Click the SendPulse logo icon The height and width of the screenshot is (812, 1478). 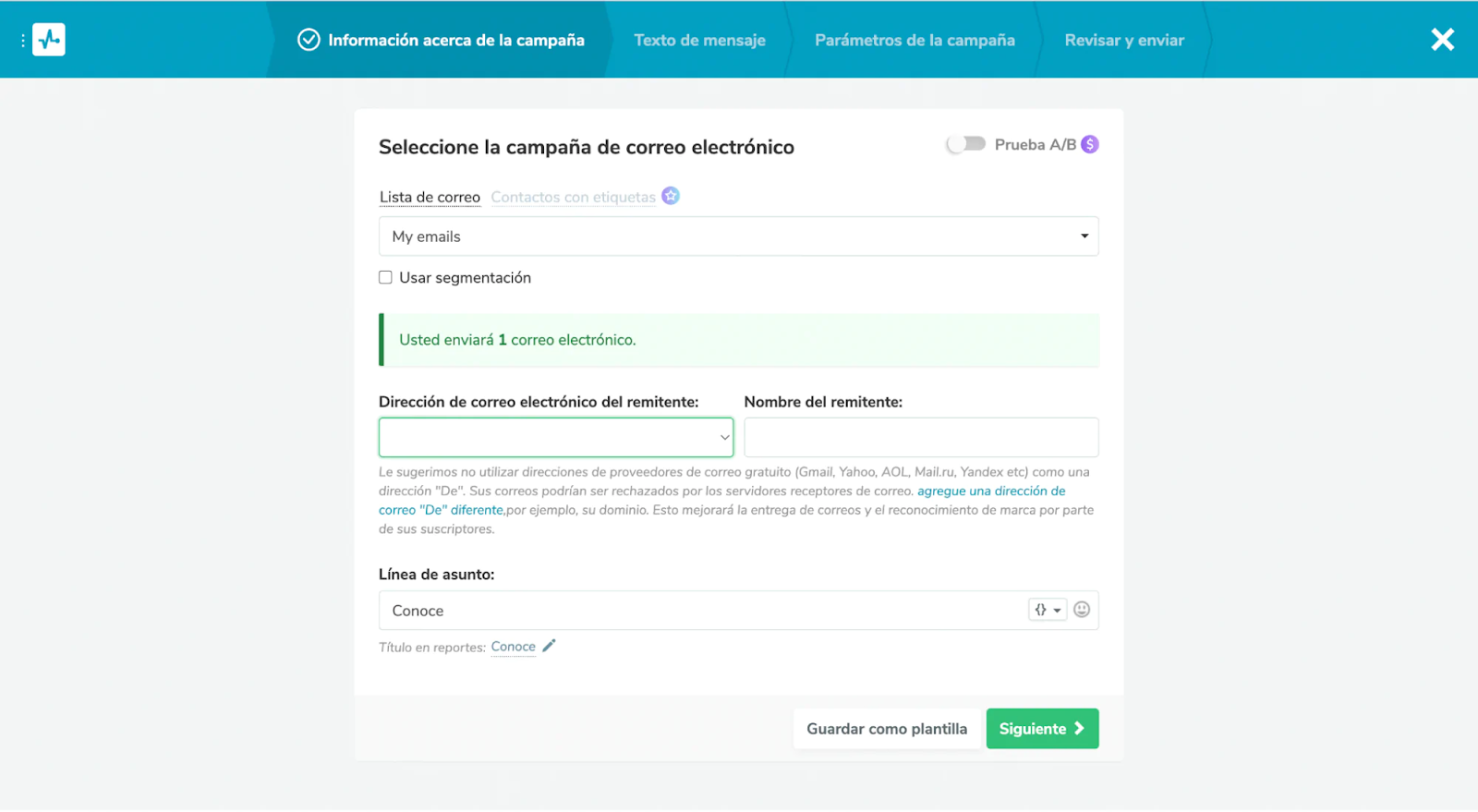click(x=49, y=40)
